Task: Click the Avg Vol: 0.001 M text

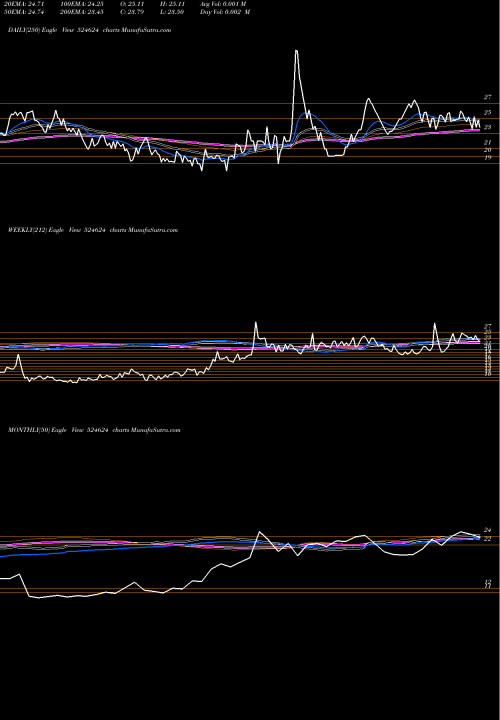Action: pyautogui.click(x=224, y=4)
